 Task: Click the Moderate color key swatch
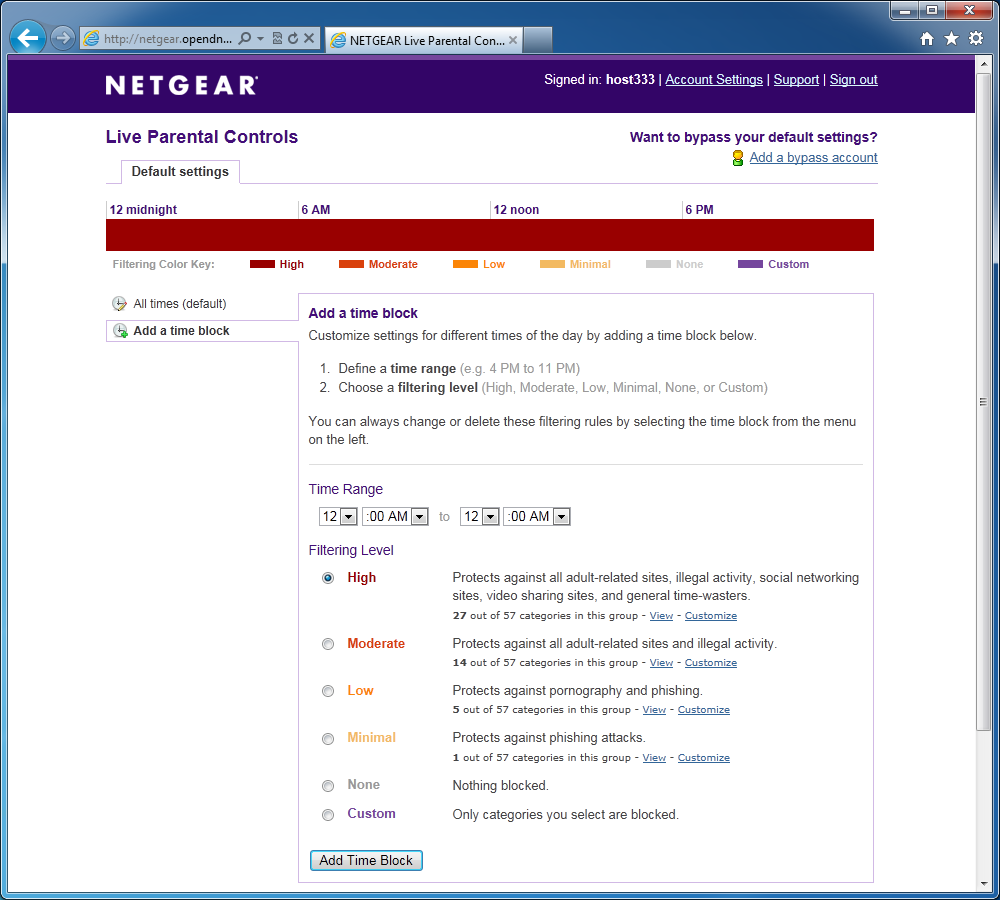(x=351, y=264)
